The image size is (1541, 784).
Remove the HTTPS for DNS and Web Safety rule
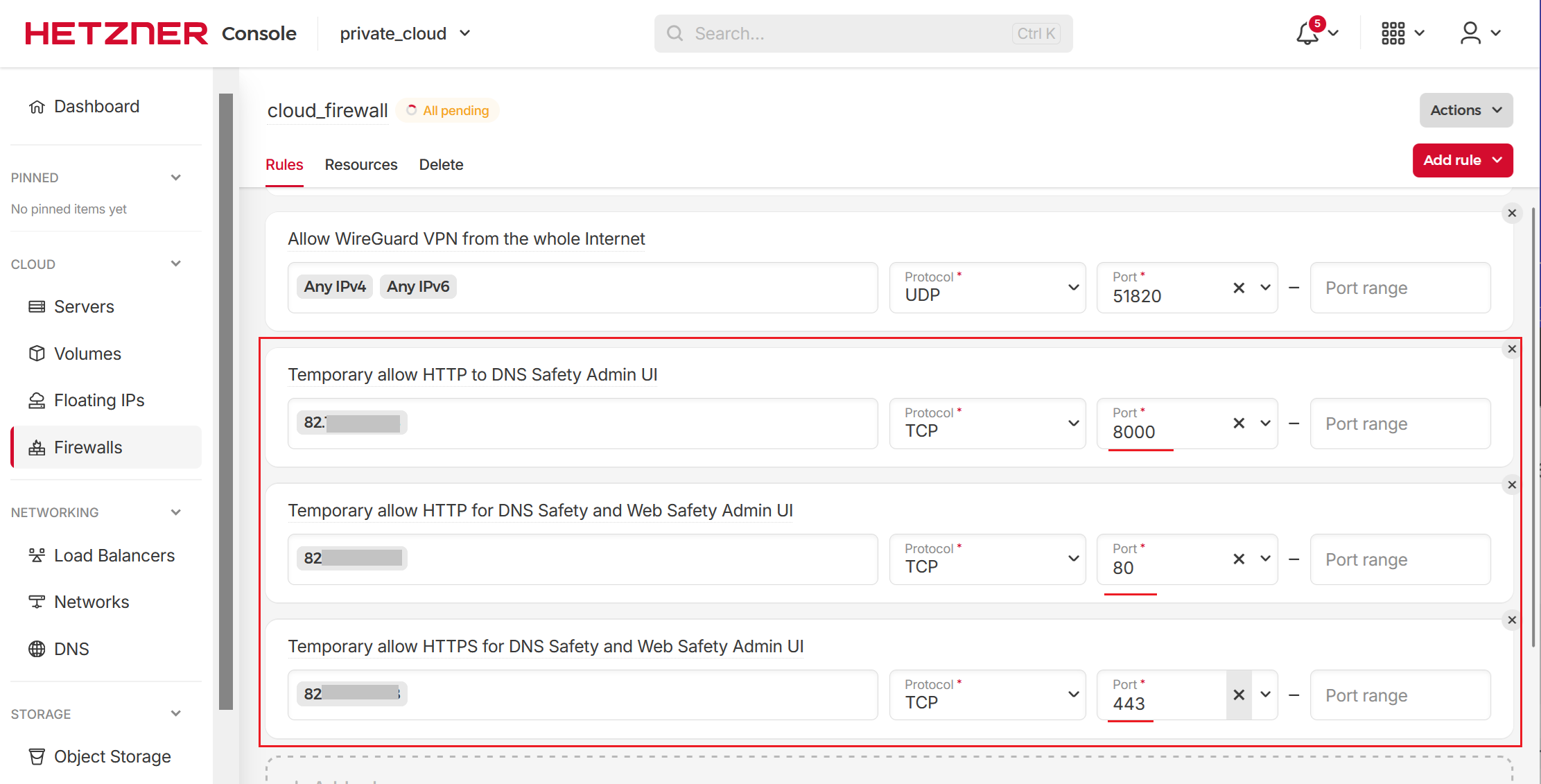click(1512, 620)
